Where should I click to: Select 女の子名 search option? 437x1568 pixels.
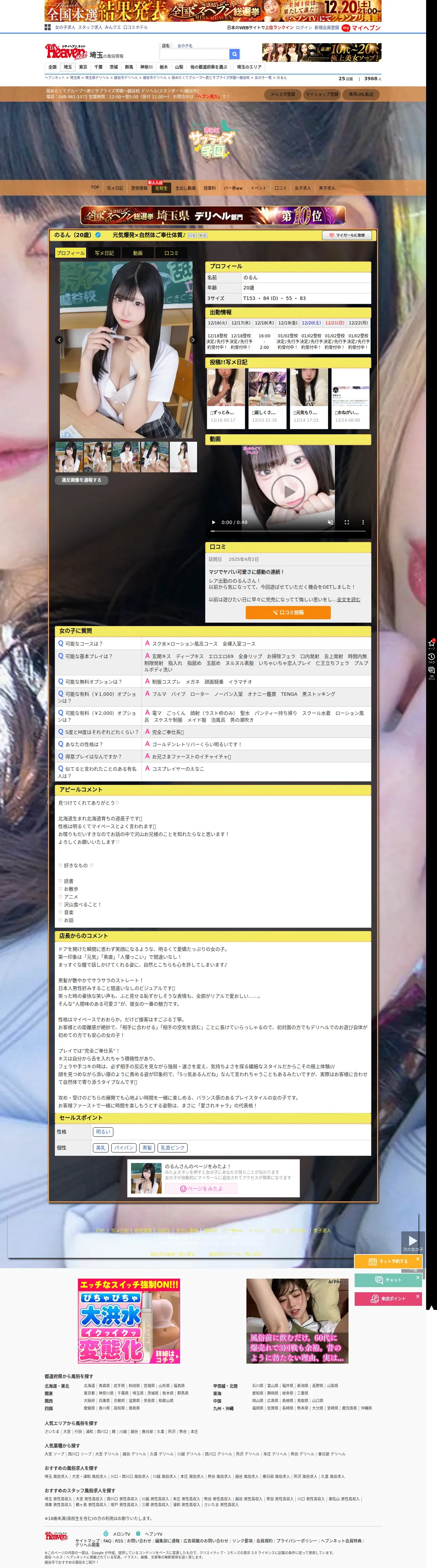point(185,46)
